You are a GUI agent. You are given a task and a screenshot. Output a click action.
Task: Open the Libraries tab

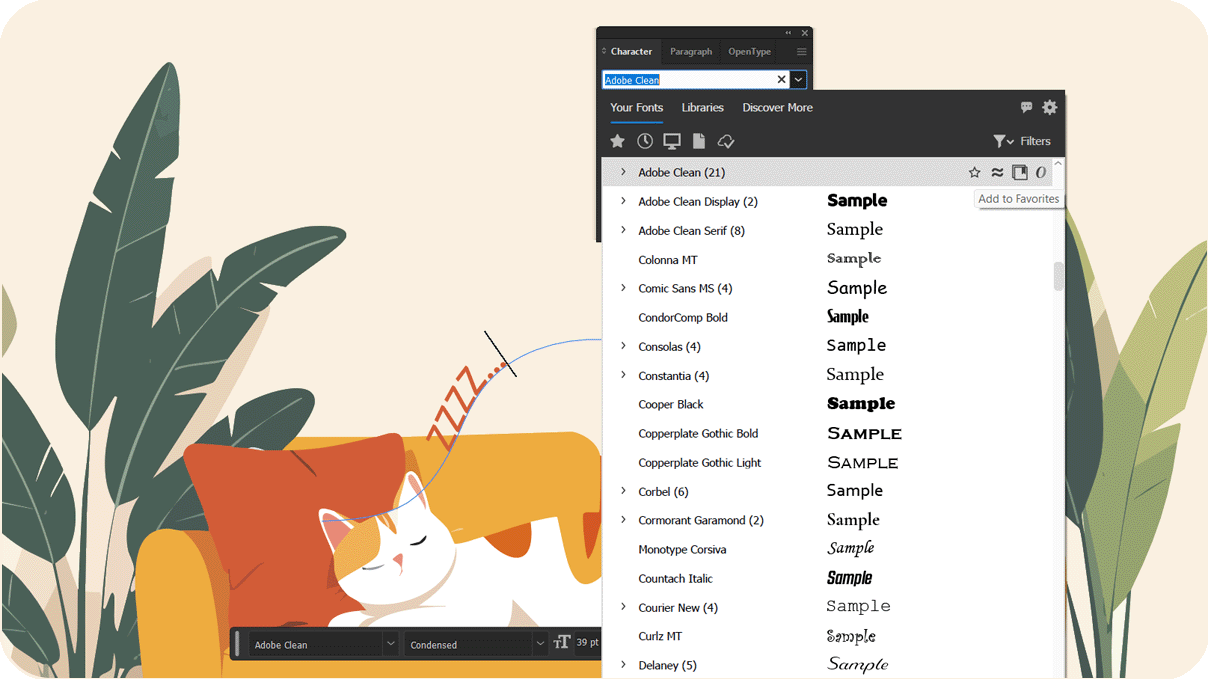tap(702, 107)
